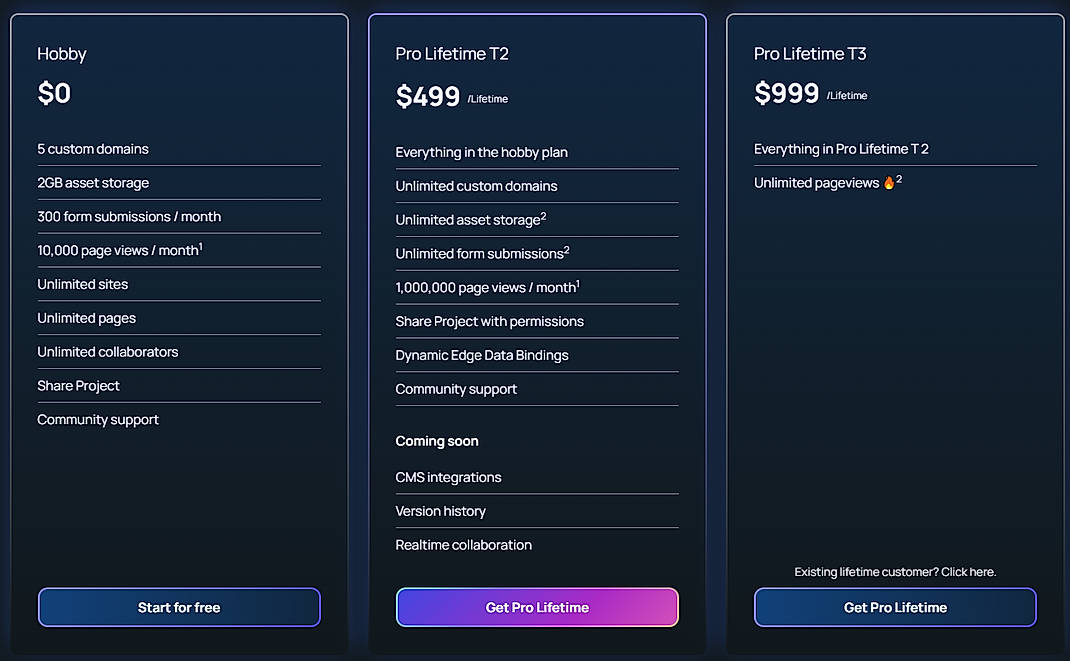Click the Realtime collaboration line item
Viewport: 1070px width, 661px height.
(463, 544)
